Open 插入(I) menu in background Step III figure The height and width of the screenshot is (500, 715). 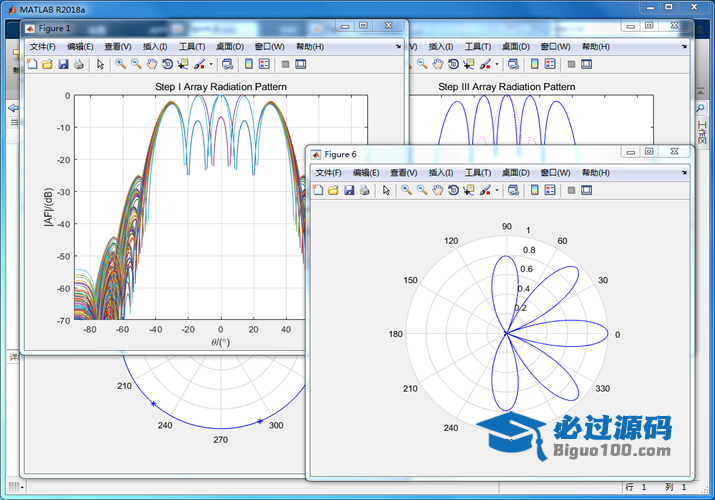click(440, 47)
